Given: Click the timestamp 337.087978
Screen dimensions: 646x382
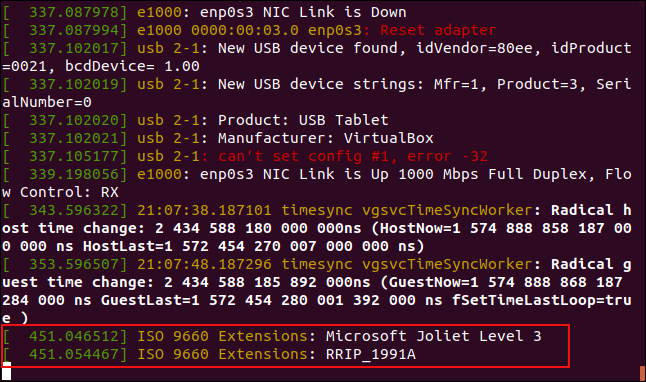Looking at the screenshot, I should point(74,12).
